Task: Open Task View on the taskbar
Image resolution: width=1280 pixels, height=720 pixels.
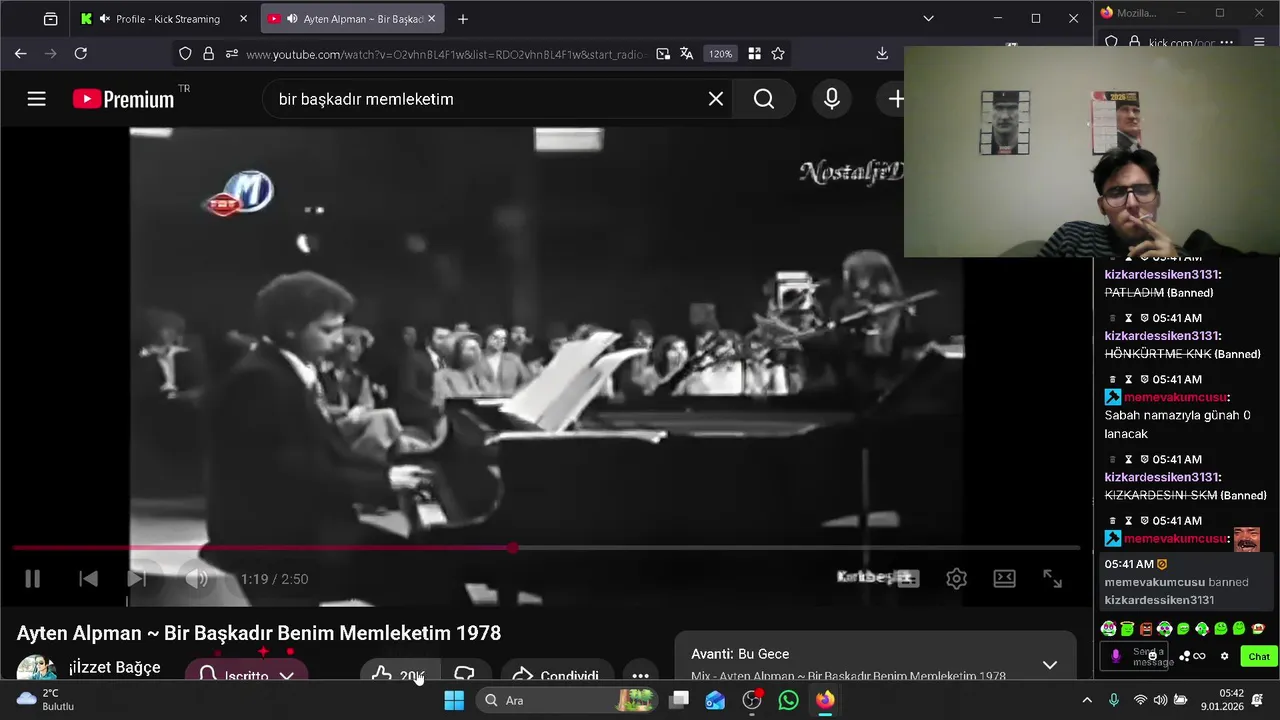Action: [680, 700]
